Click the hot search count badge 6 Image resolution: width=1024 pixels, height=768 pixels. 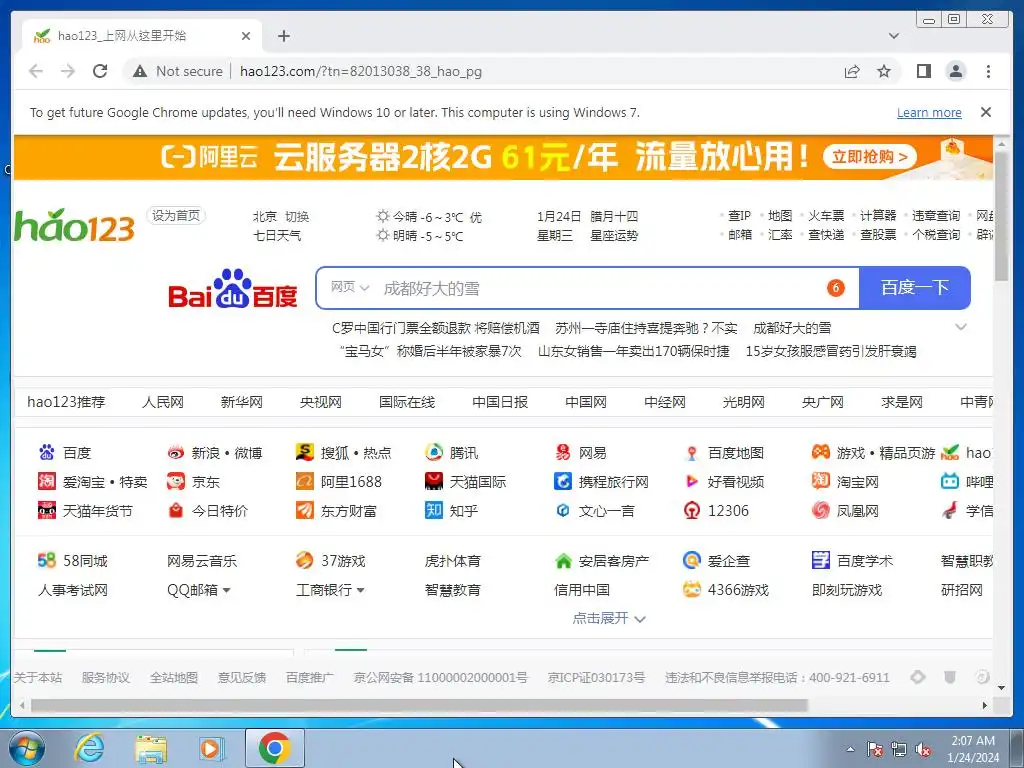[x=835, y=287]
